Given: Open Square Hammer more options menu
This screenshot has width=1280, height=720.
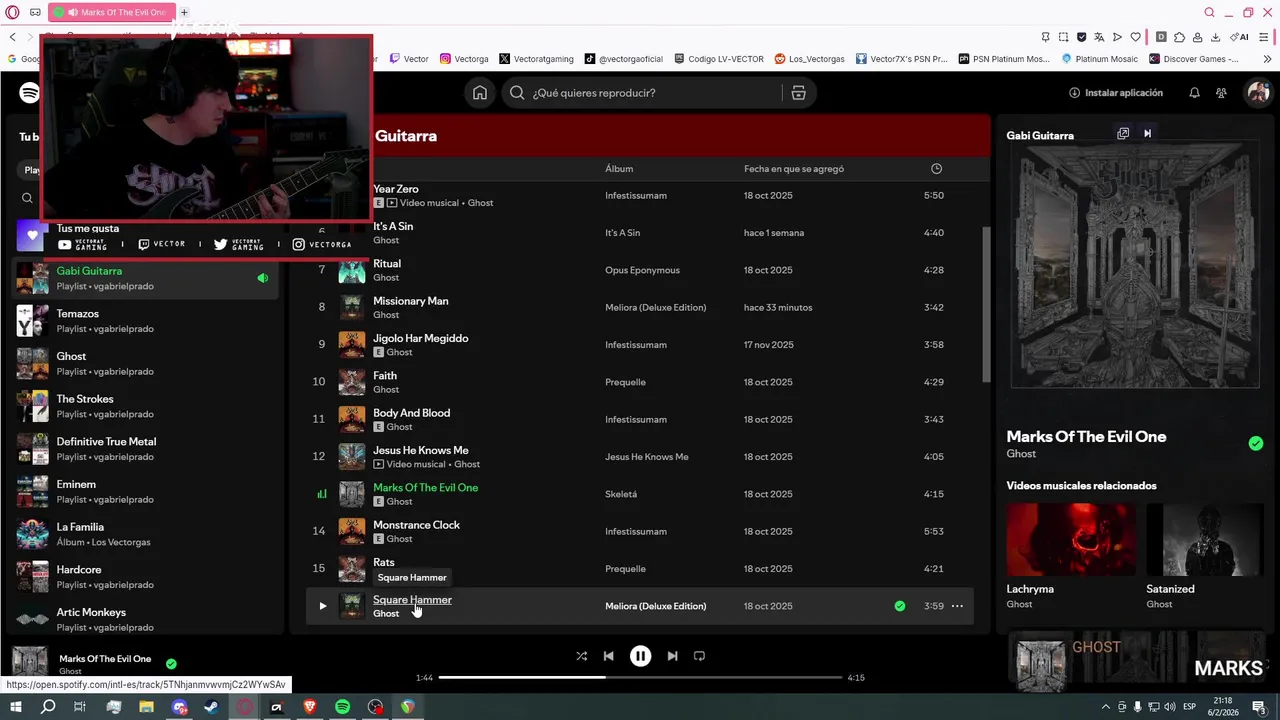Looking at the screenshot, I should click(x=957, y=606).
